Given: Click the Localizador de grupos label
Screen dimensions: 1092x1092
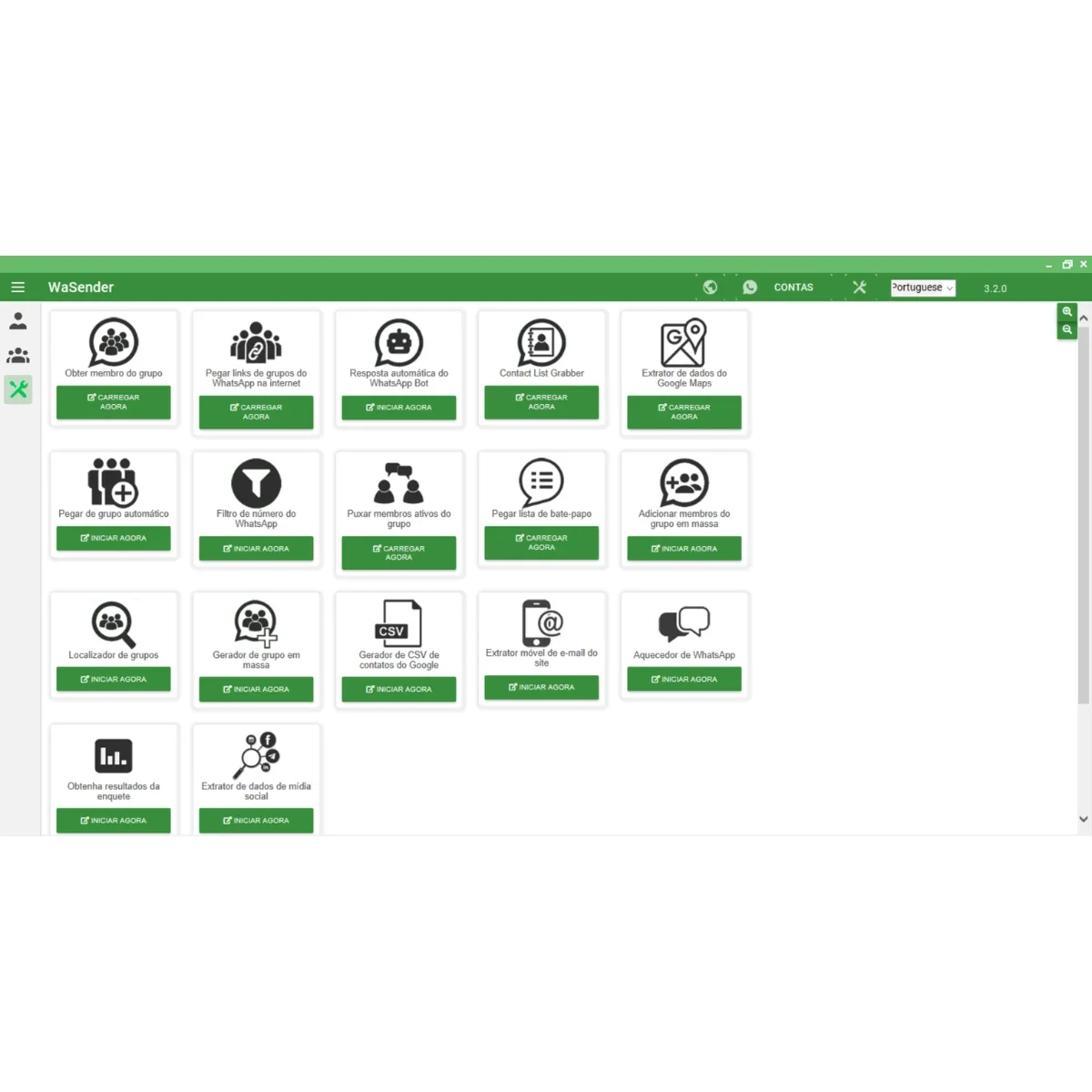Looking at the screenshot, I should [x=114, y=655].
